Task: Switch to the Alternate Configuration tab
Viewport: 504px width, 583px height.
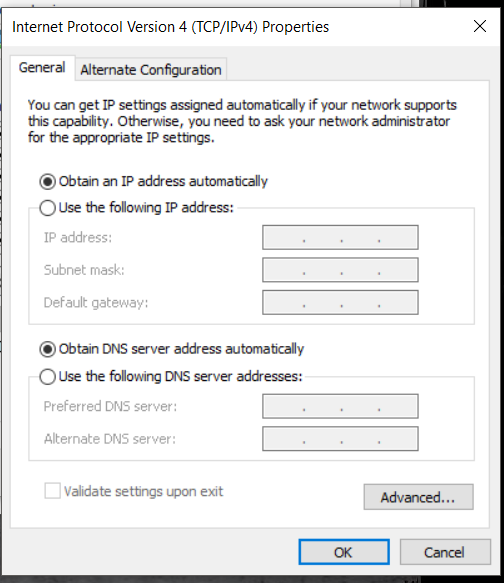Action: (151, 70)
